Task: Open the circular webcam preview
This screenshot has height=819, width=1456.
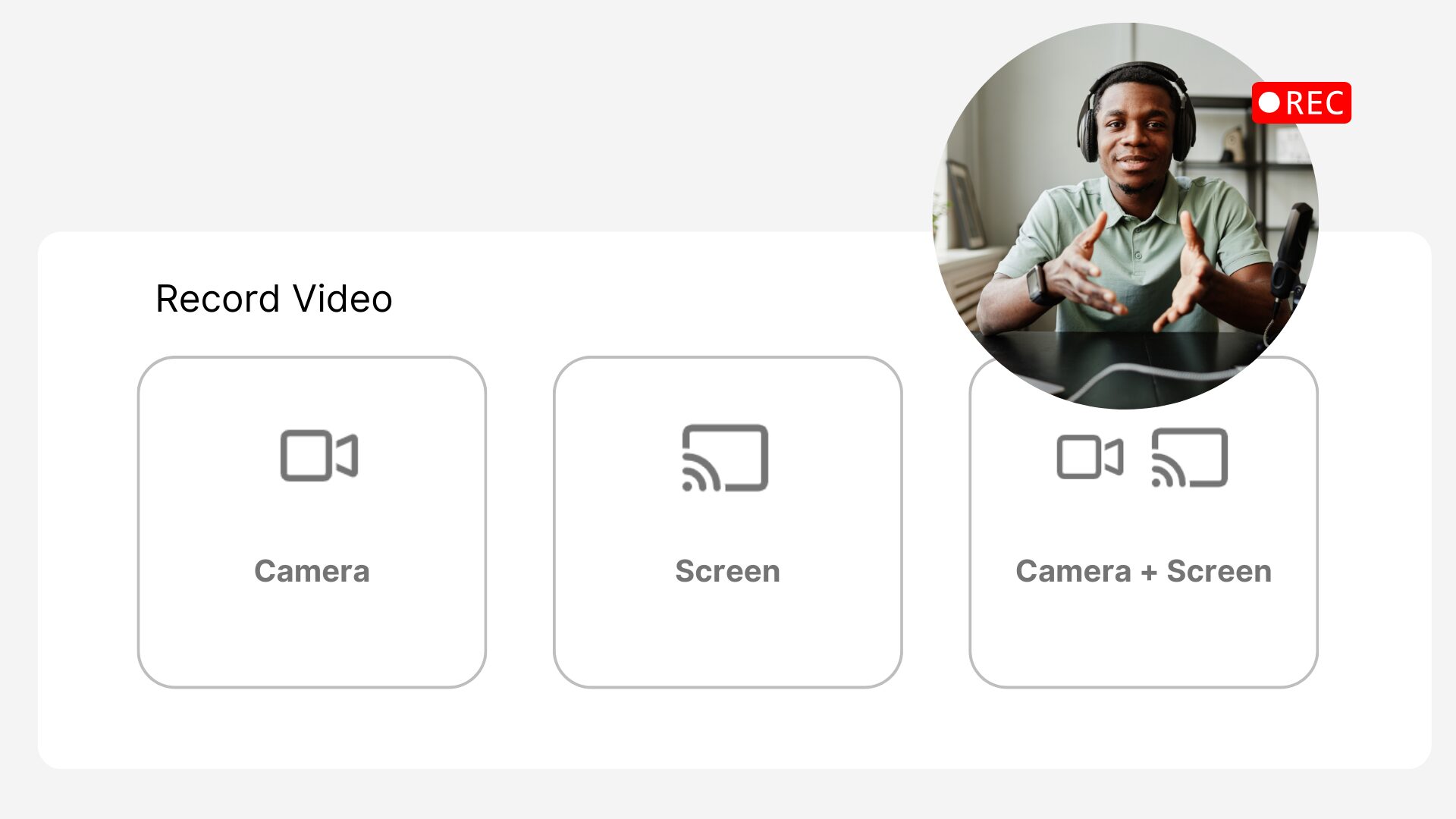Action: click(1125, 216)
